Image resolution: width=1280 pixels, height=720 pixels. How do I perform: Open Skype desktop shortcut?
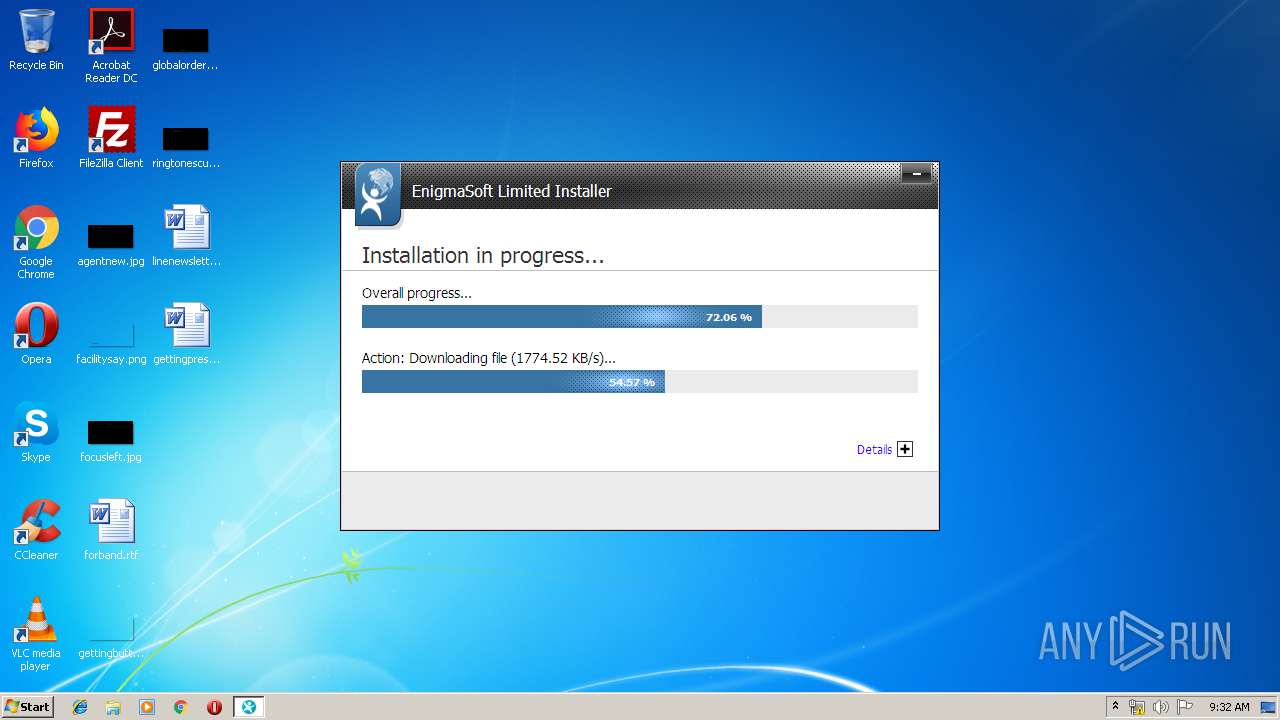(x=36, y=432)
